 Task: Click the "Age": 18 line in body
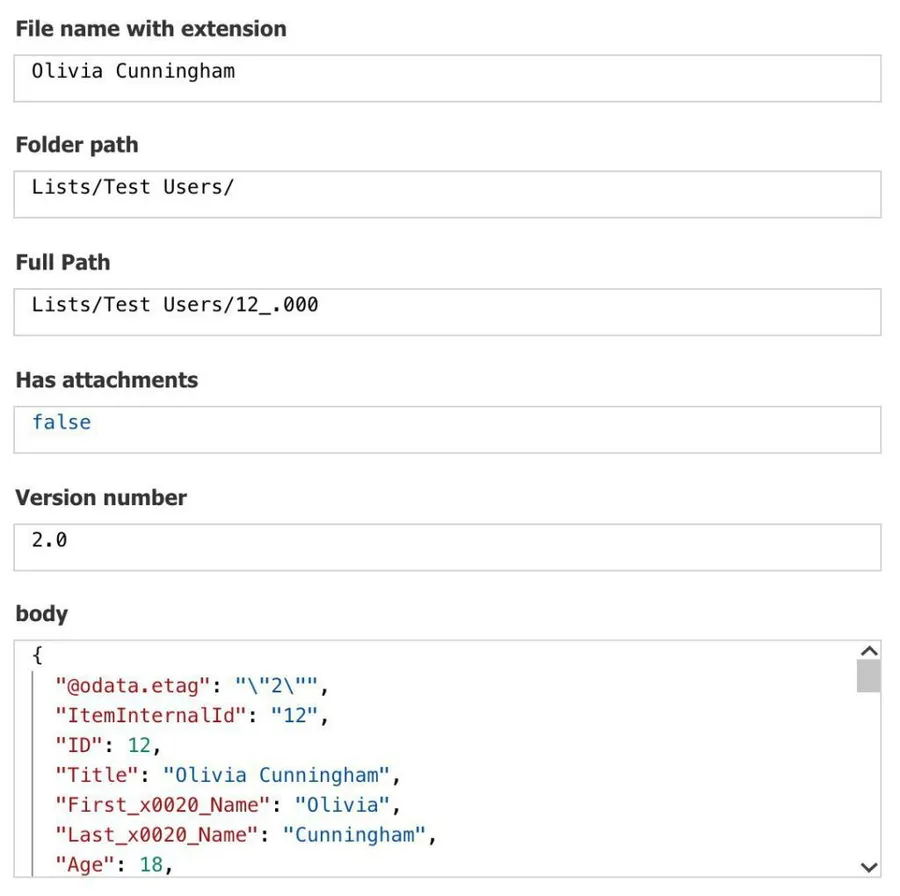click(x=120, y=864)
